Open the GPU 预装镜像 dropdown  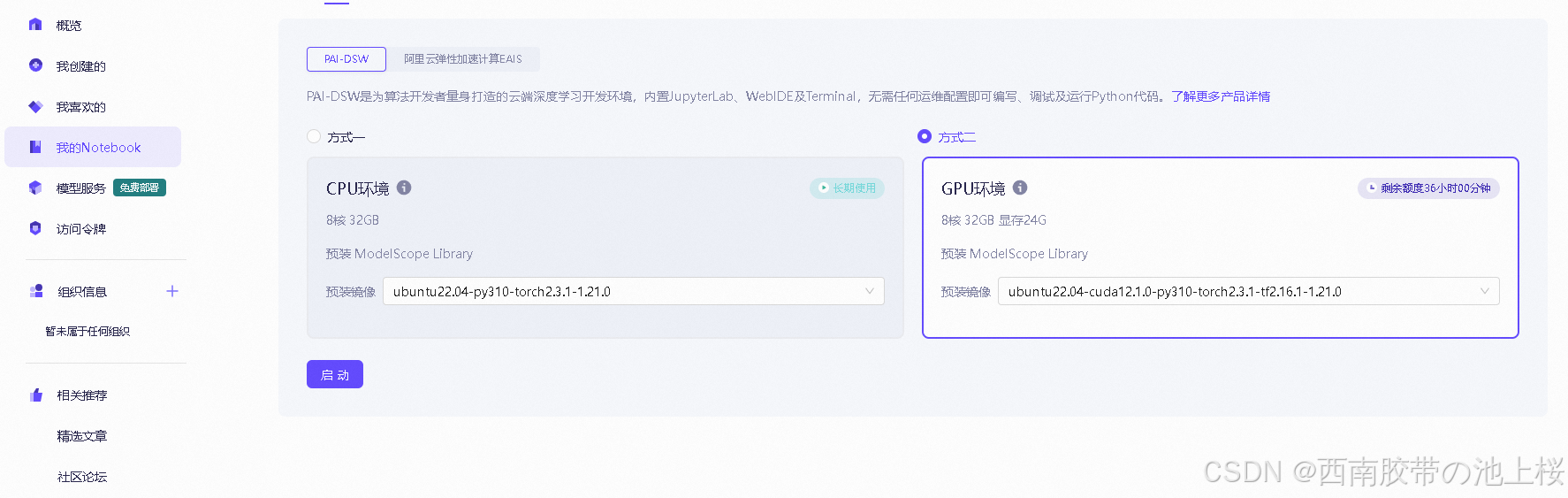coord(1249,291)
